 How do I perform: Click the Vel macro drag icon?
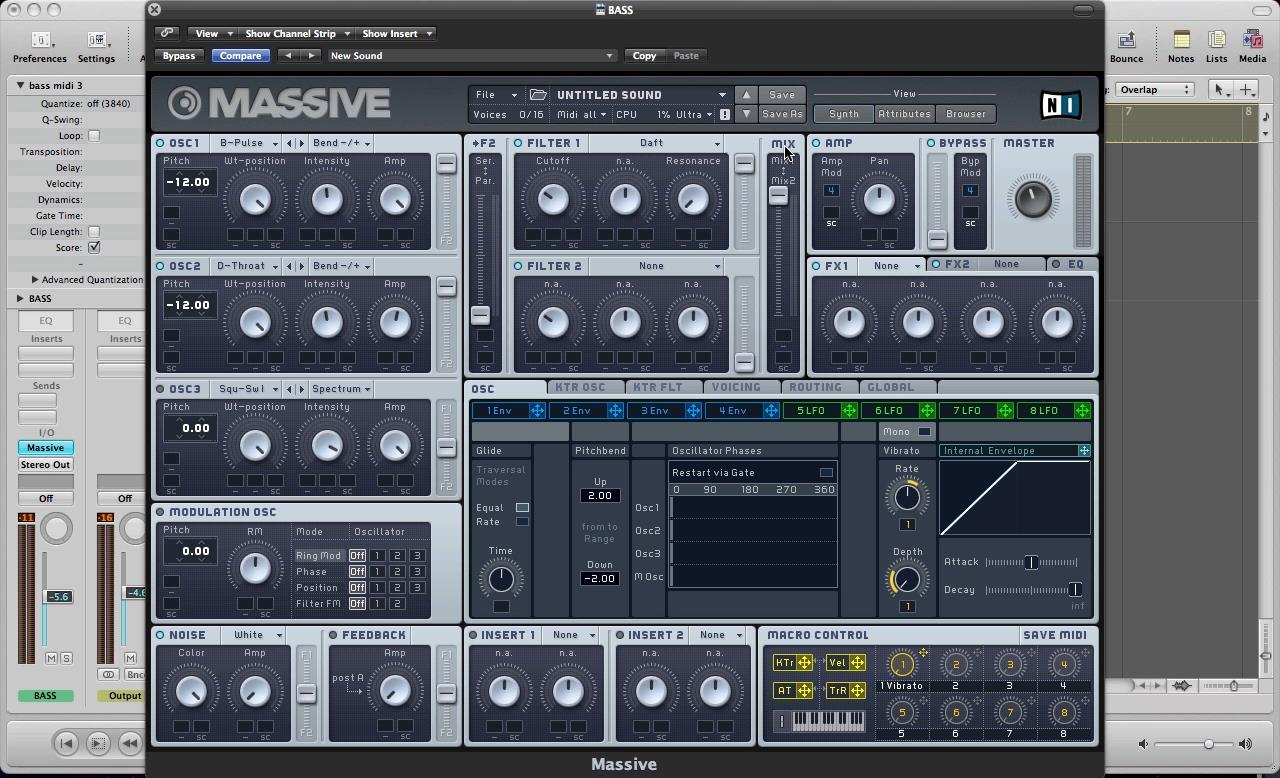click(x=857, y=663)
